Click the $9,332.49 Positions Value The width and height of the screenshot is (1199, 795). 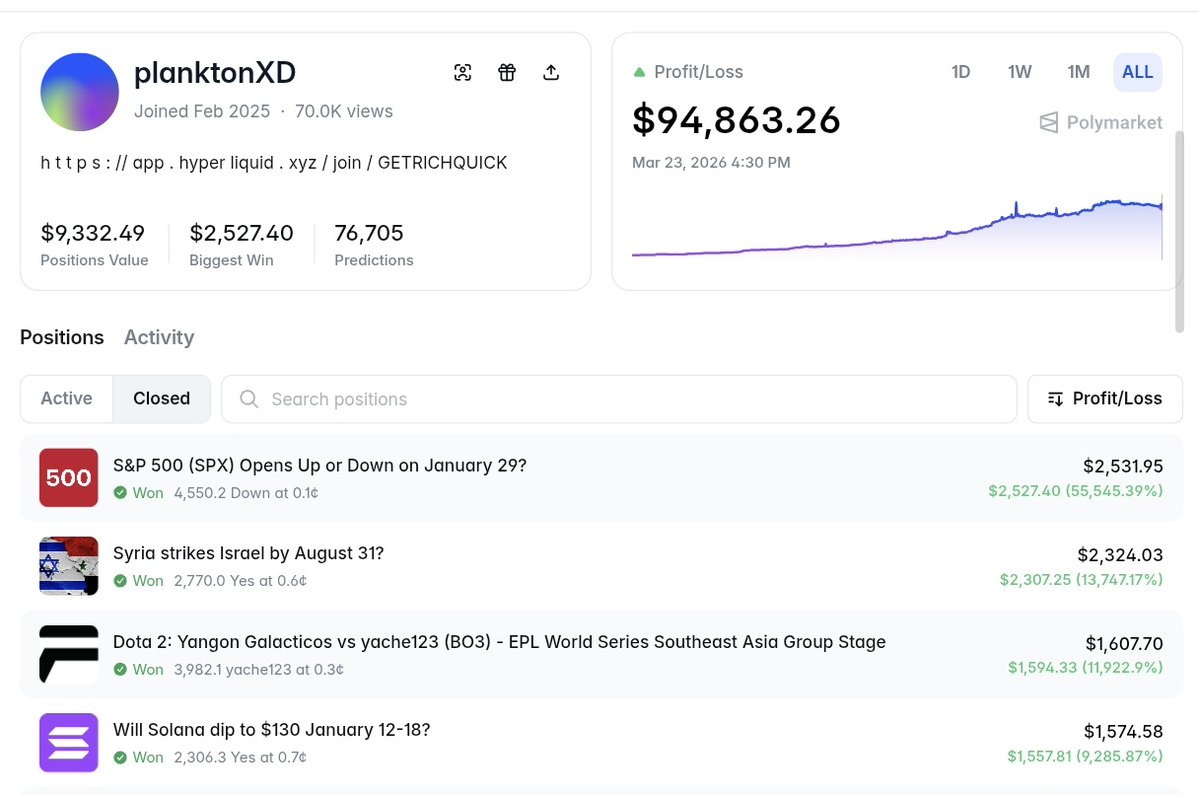pyautogui.click(x=93, y=232)
